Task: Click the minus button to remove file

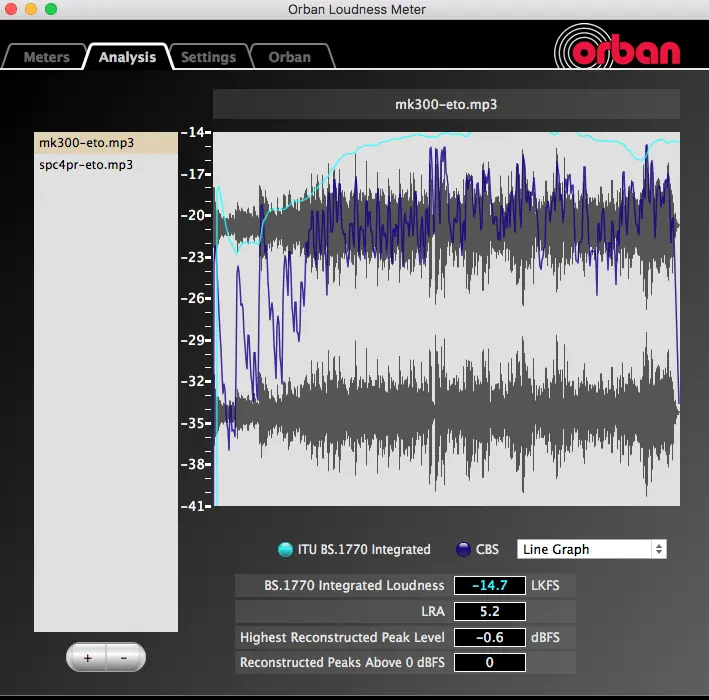Action: pos(123,658)
